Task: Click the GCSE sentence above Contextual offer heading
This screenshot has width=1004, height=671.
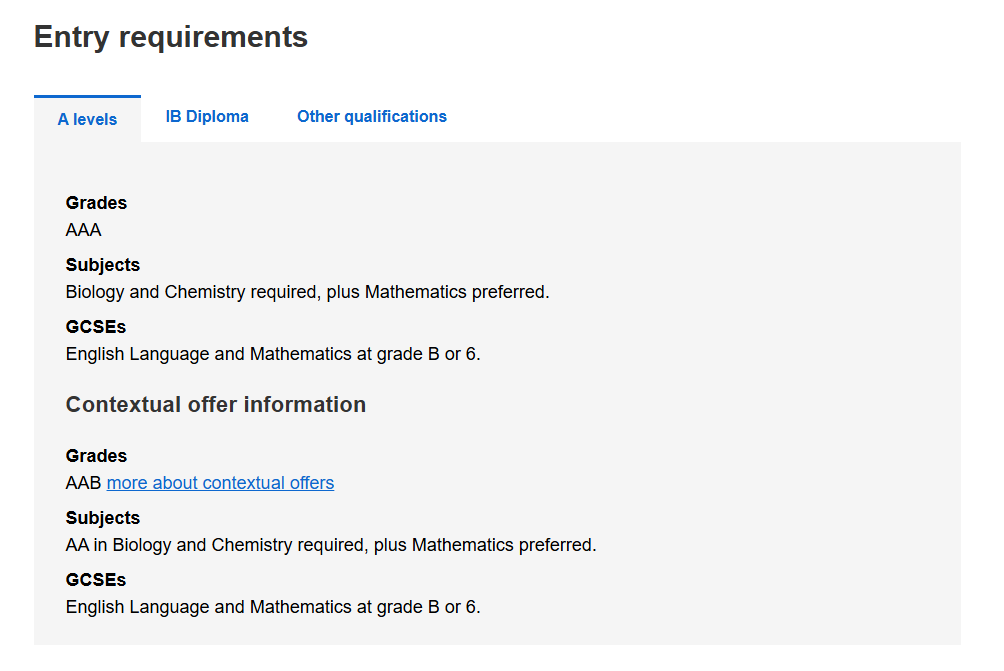Action: point(273,354)
